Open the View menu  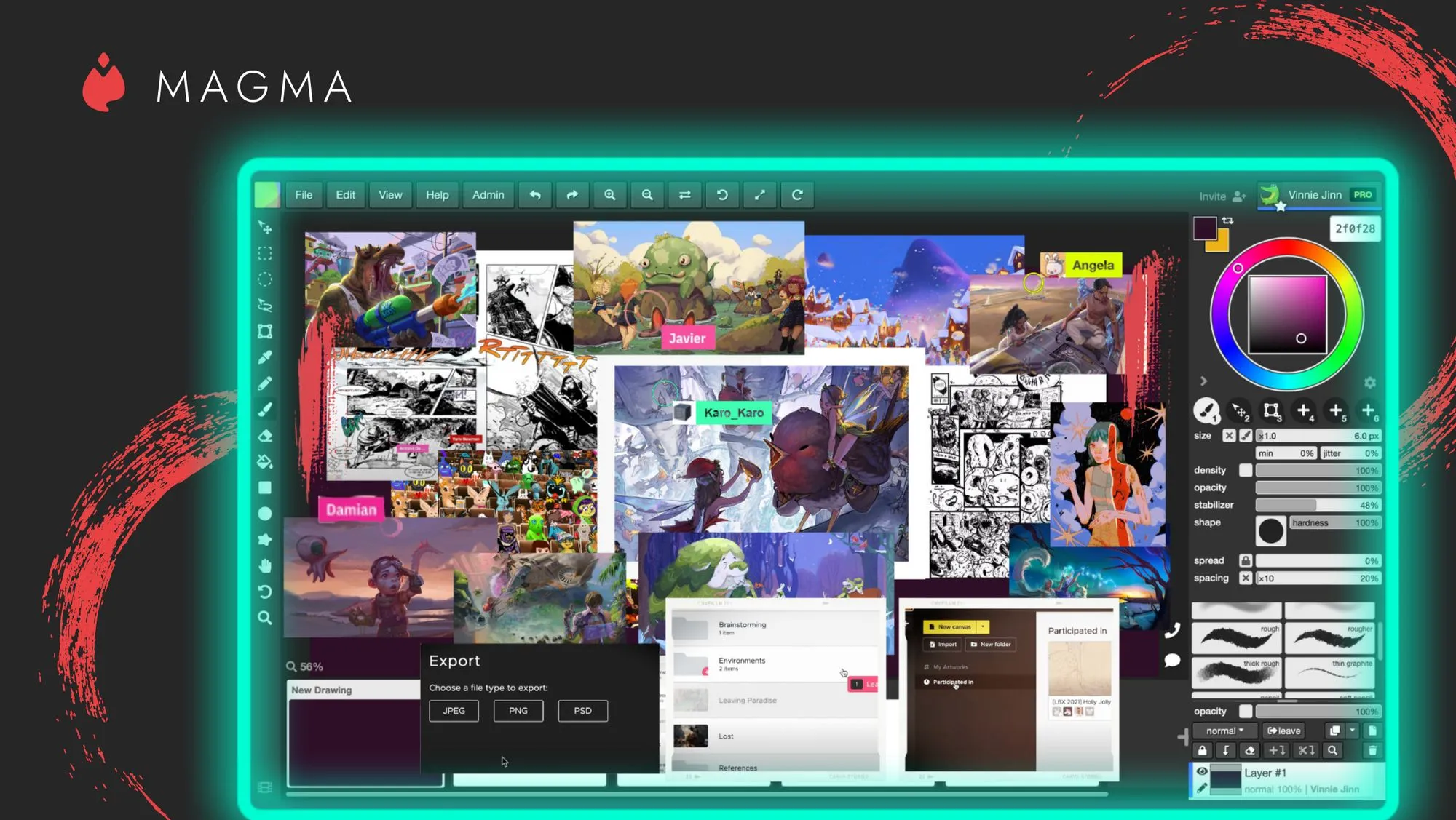390,195
